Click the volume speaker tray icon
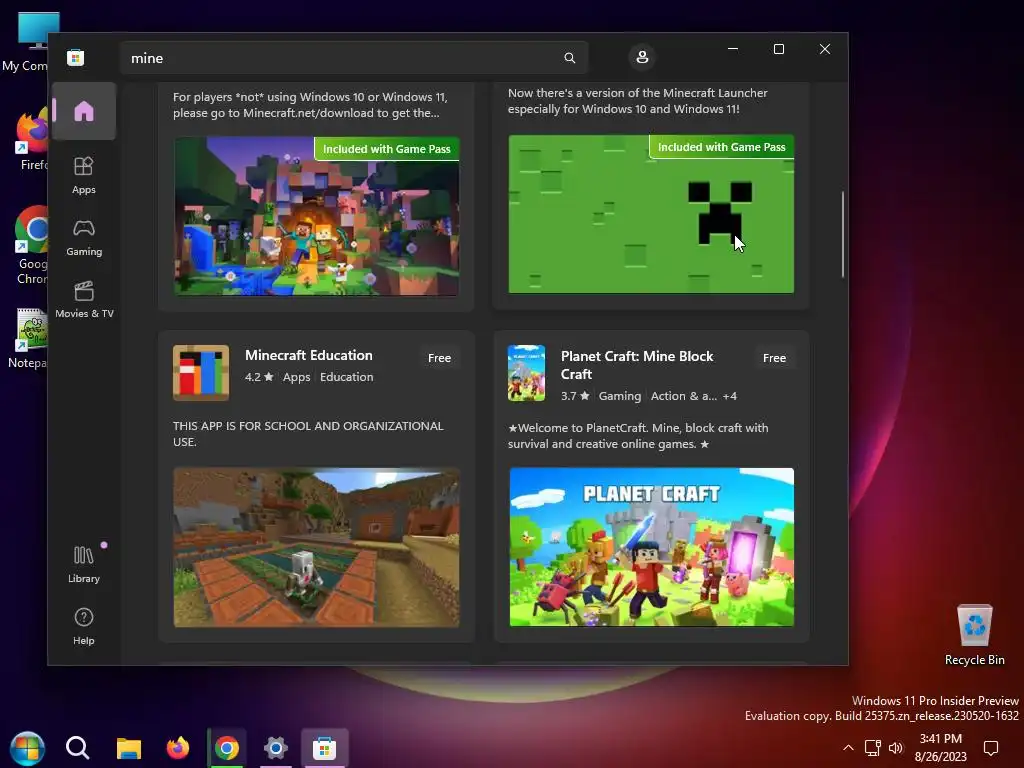Viewport: 1024px width, 768px height. pos(896,748)
